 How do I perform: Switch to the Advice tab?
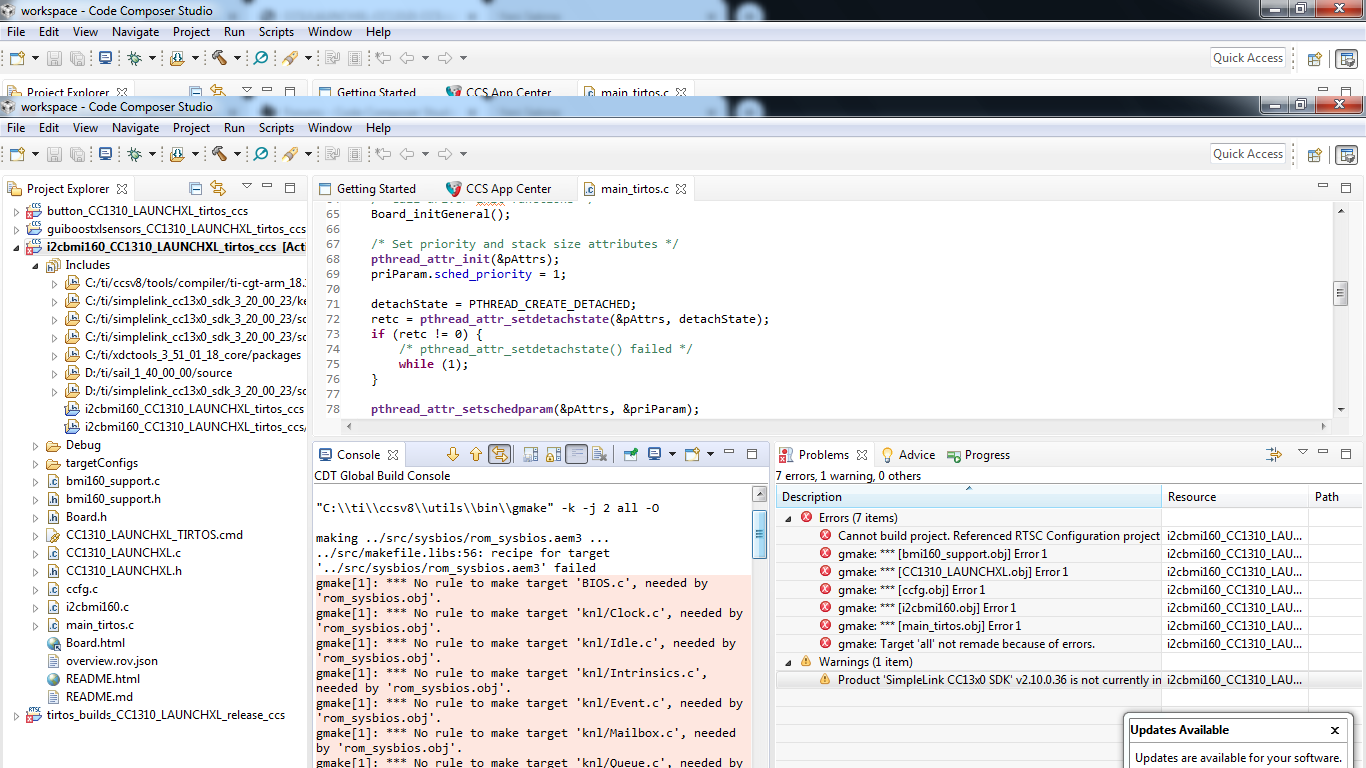click(x=916, y=455)
